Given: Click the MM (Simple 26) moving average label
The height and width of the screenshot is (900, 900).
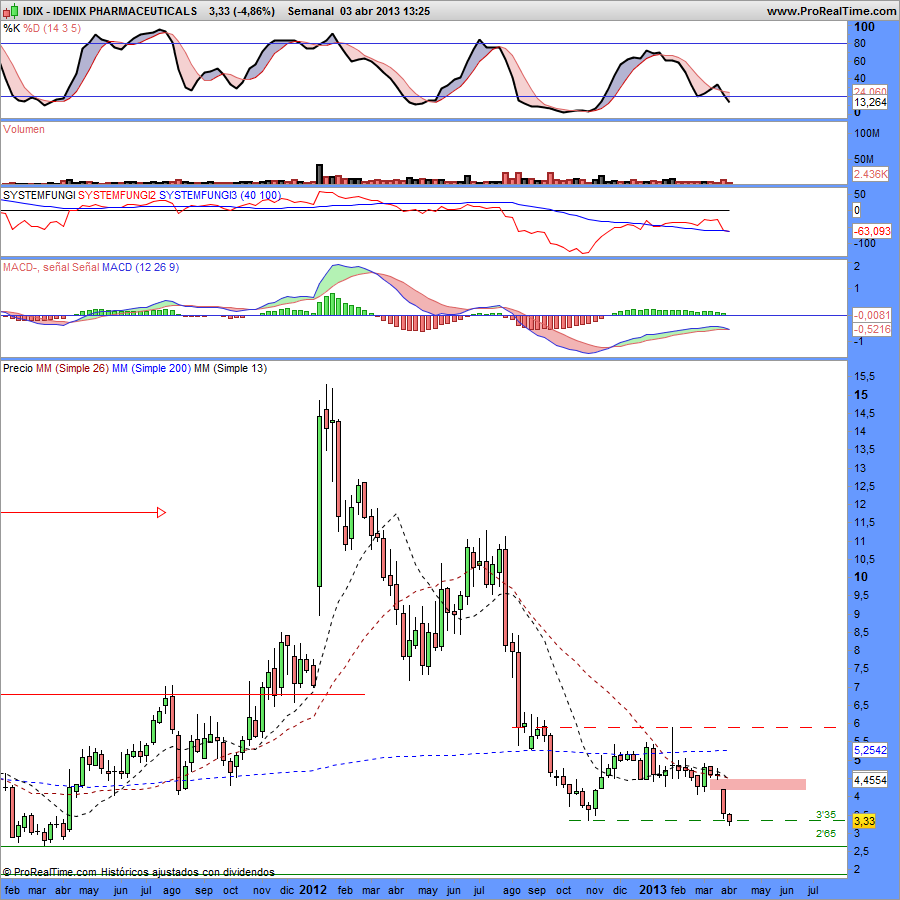Looking at the screenshot, I should (72, 368).
